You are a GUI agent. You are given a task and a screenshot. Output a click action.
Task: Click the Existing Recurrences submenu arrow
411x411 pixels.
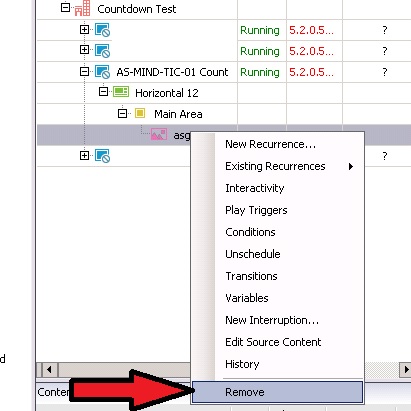pyautogui.click(x=351, y=166)
